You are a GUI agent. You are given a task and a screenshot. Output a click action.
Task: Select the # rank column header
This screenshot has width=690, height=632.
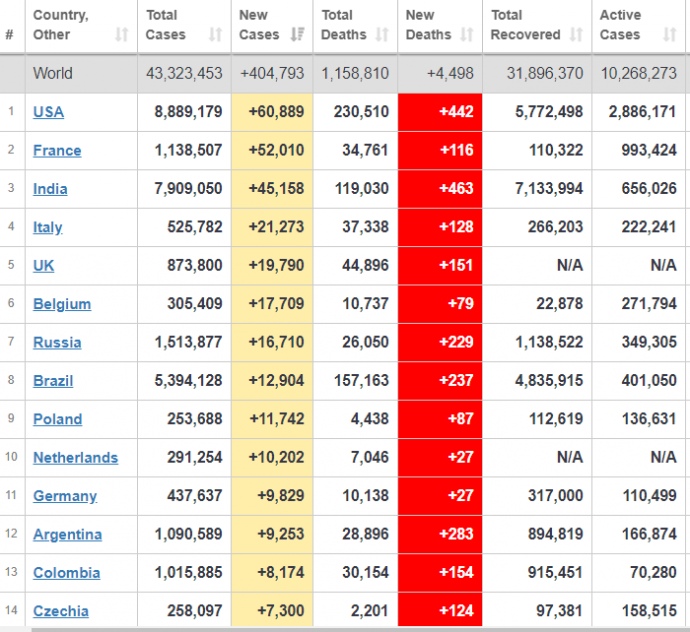pyautogui.click(x=10, y=35)
